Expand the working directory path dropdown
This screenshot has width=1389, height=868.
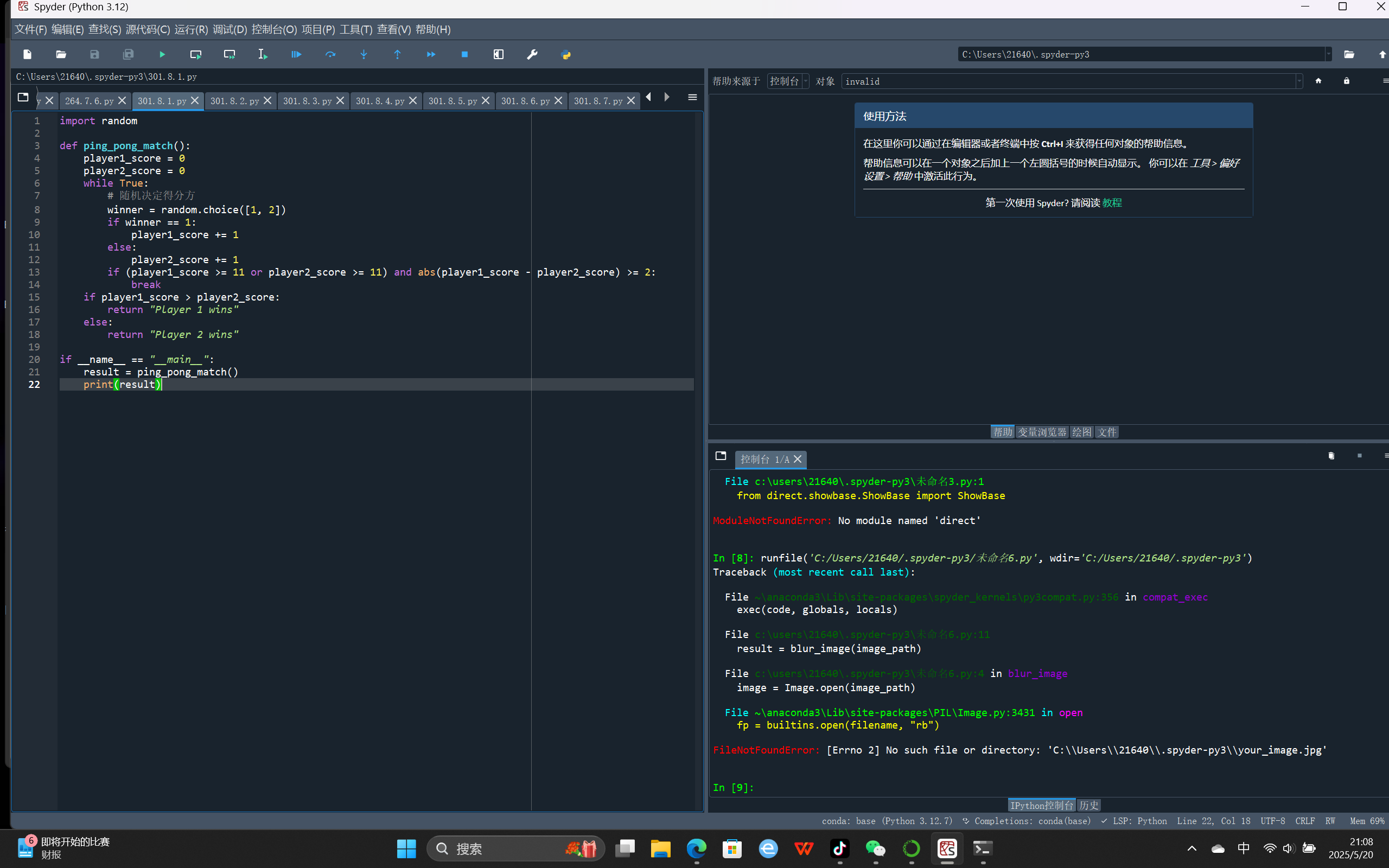point(1328,55)
